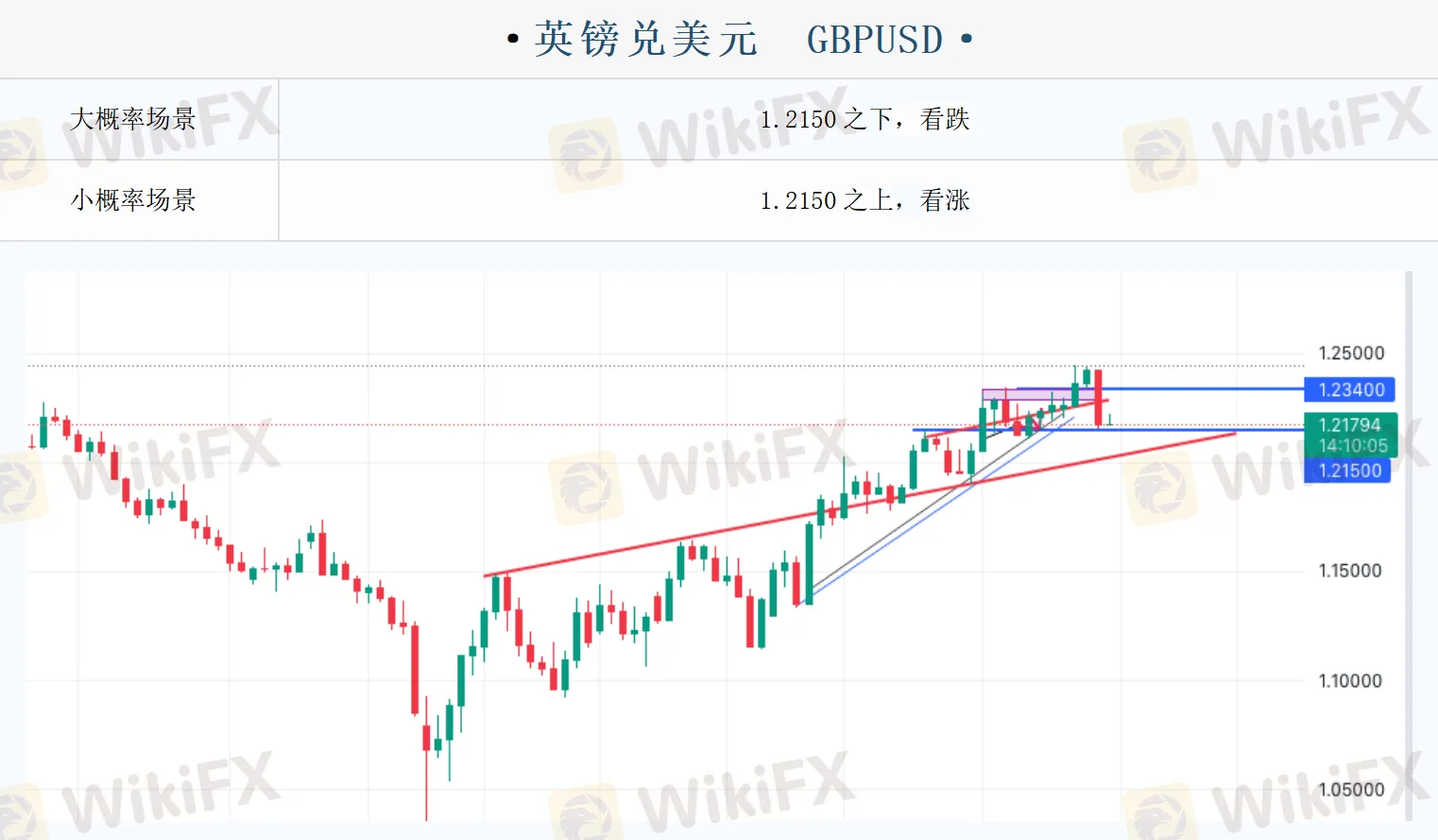Image resolution: width=1438 pixels, height=840 pixels.
Task: Click the GBPUSD symbol in the header
Action: [874, 40]
